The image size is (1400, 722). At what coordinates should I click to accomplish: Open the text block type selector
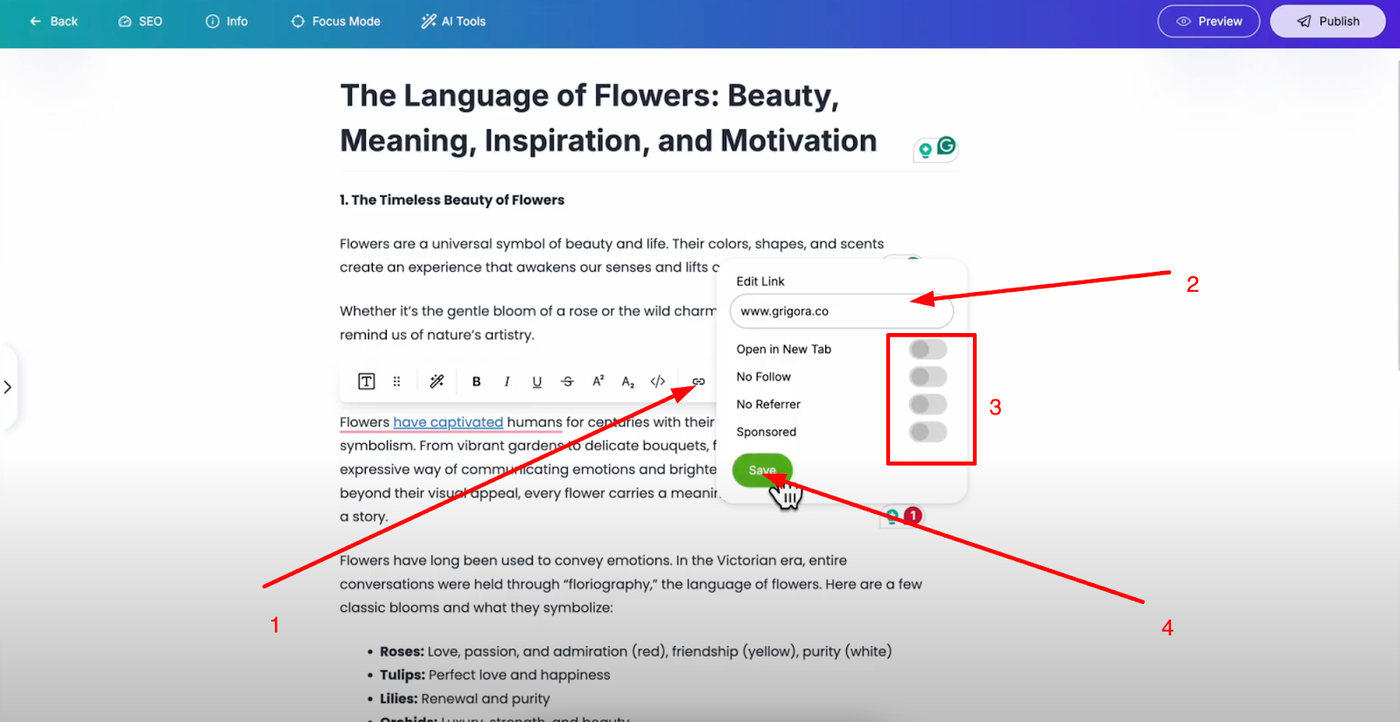tap(367, 381)
